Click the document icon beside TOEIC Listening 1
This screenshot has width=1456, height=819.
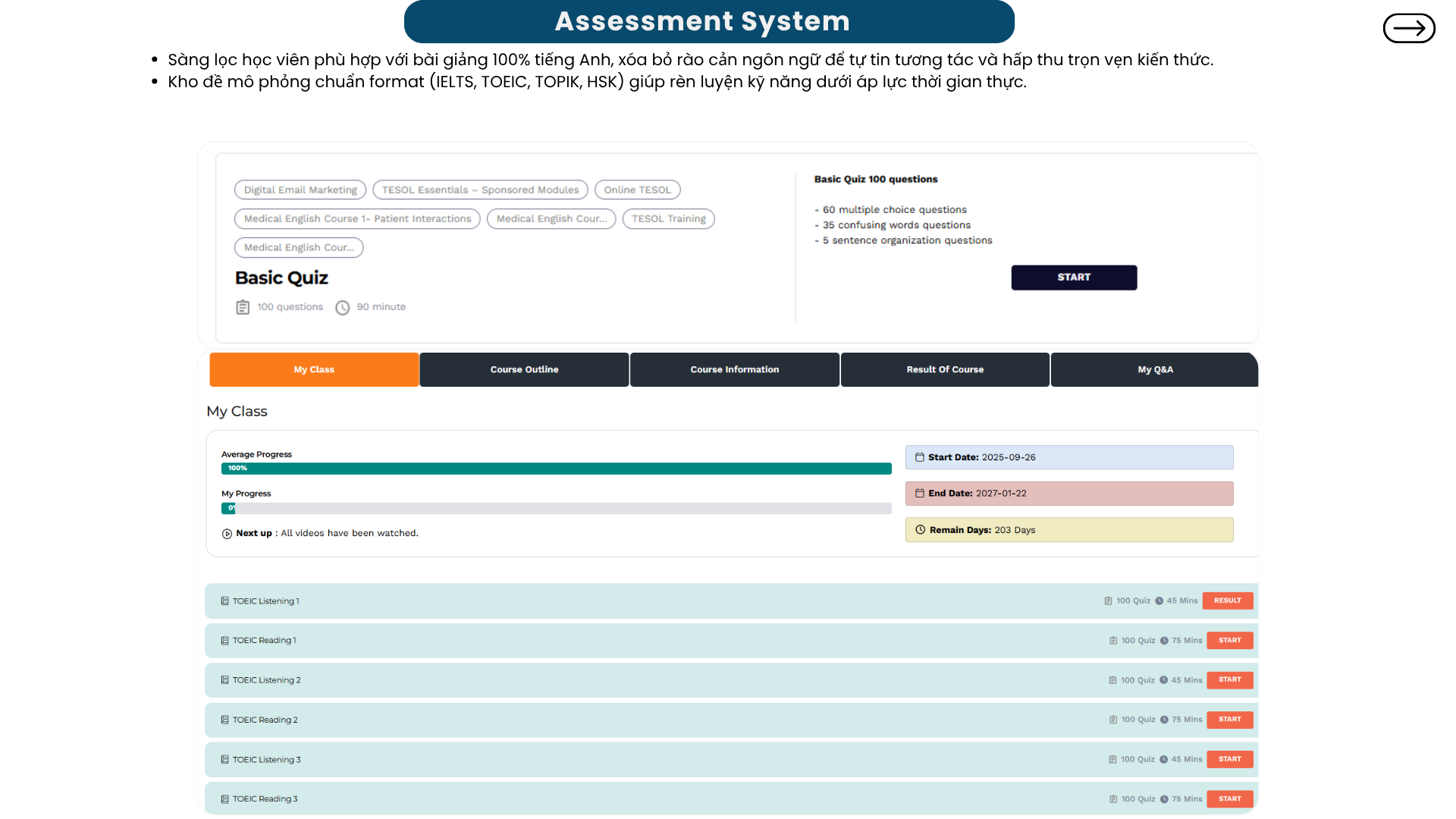coord(224,601)
